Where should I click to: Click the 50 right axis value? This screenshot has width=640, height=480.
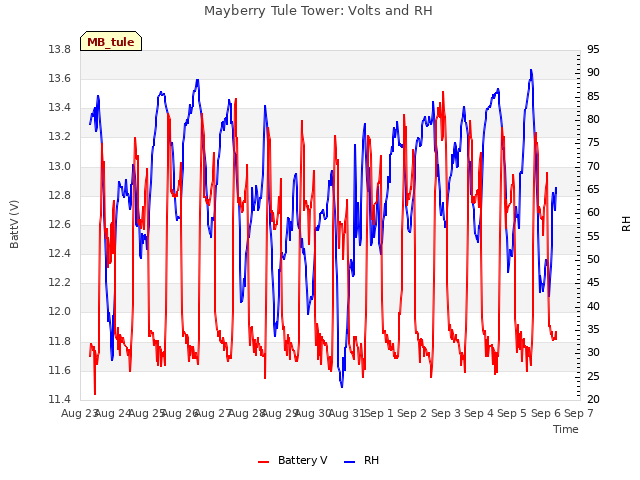[593, 260]
